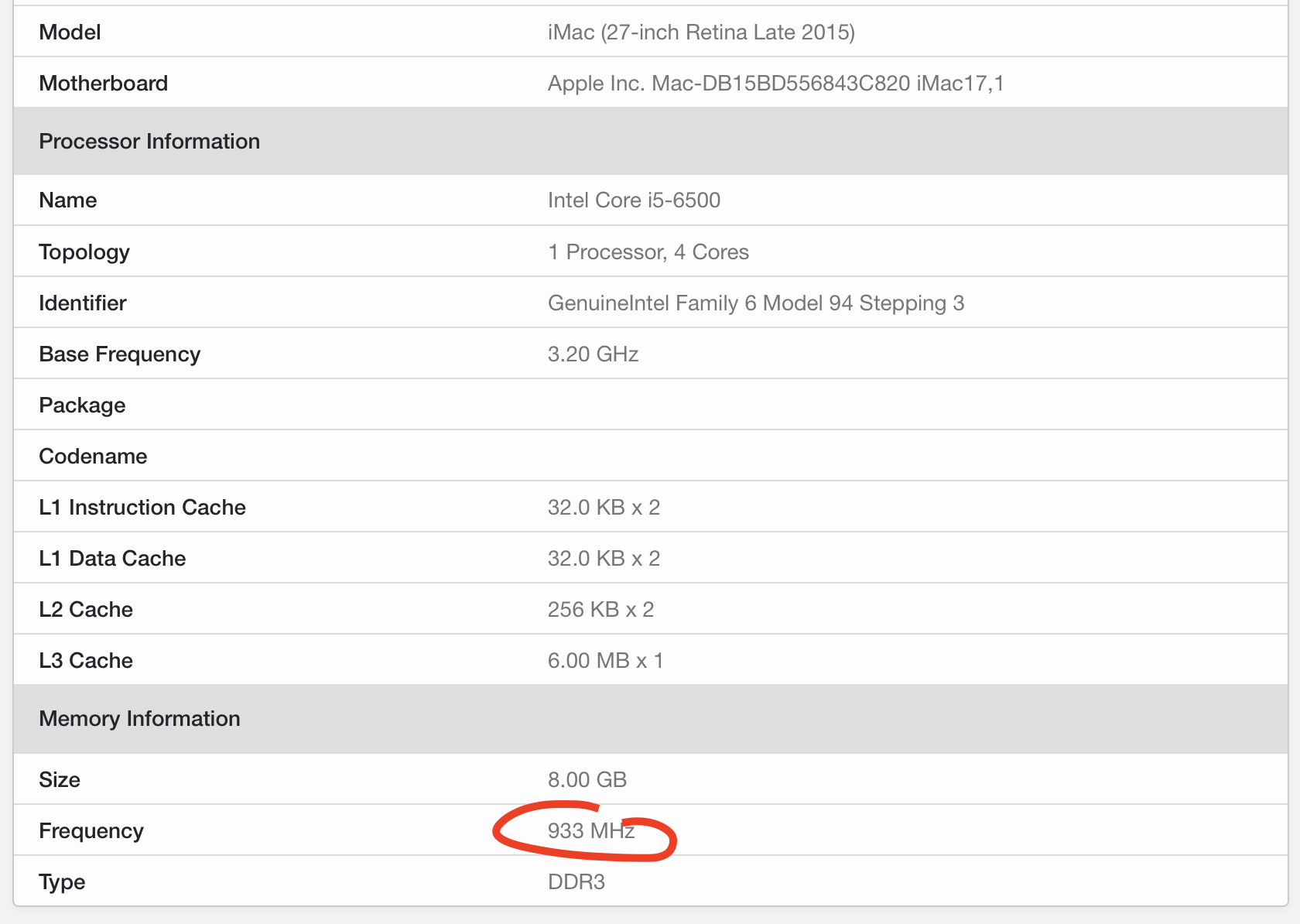
Task: Click the L1 Instruction Cache '32.0 KB x 2' value
Action: pyautogui.click(x=604, y=508)
